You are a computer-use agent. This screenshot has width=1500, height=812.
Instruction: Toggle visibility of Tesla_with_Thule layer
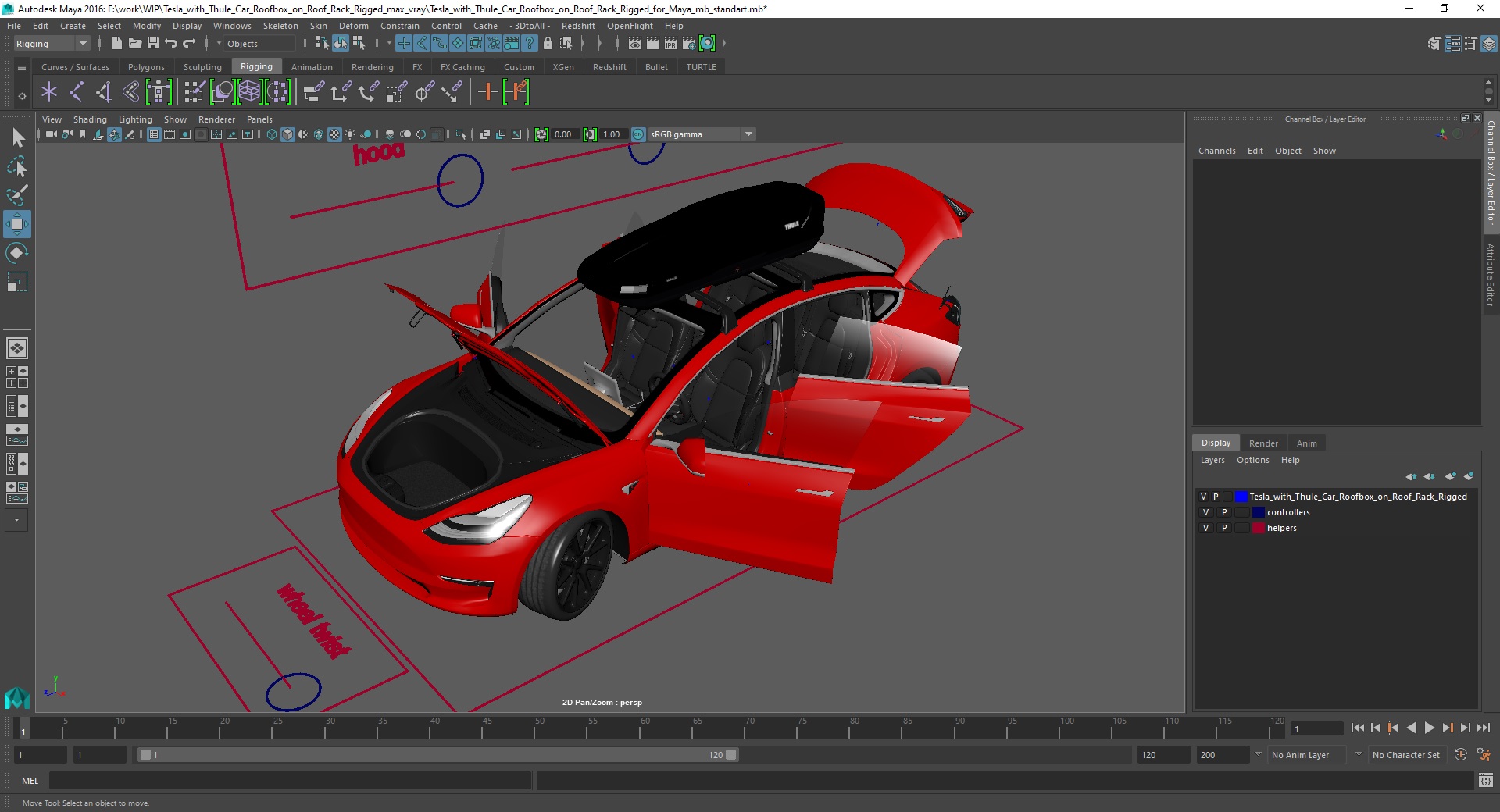[1203, 497]
